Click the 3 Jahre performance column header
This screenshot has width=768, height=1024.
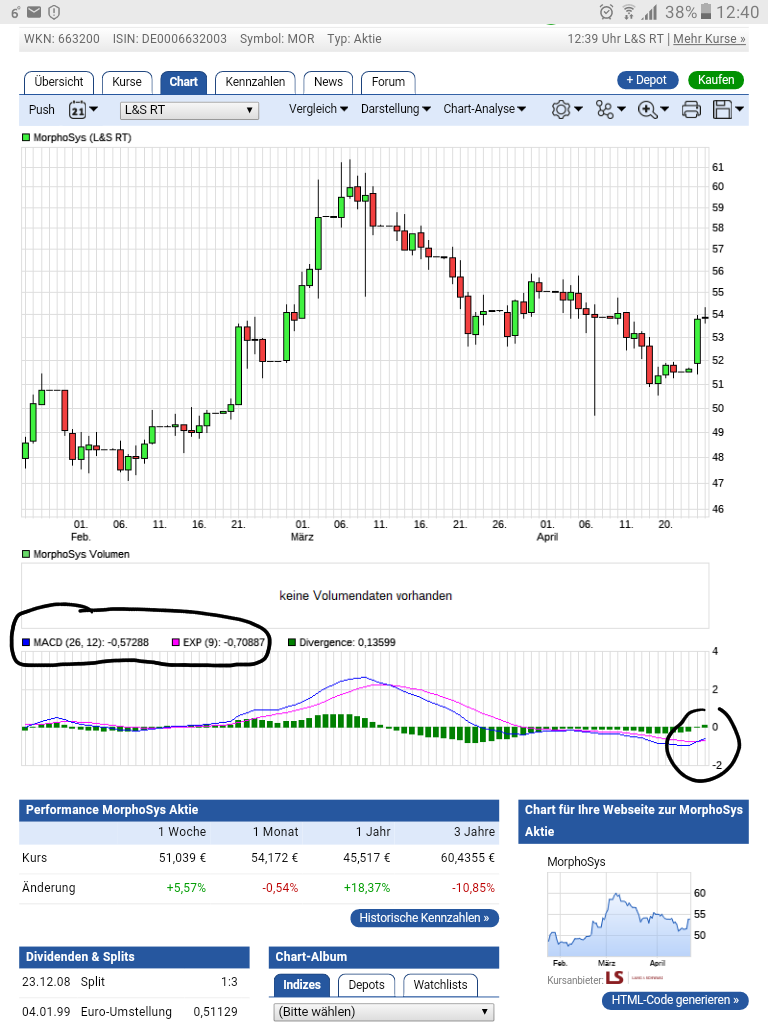pos(474,832)
